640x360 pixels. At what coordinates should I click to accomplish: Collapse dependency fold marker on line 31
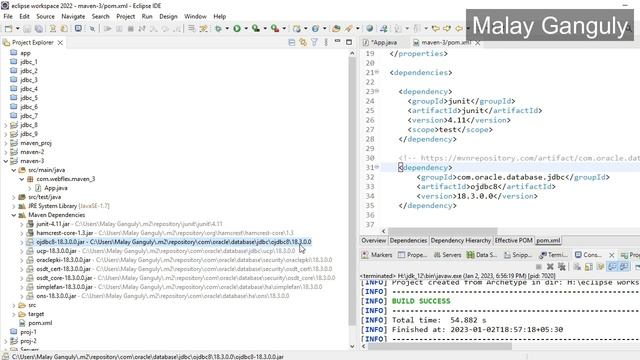point(377,167)
